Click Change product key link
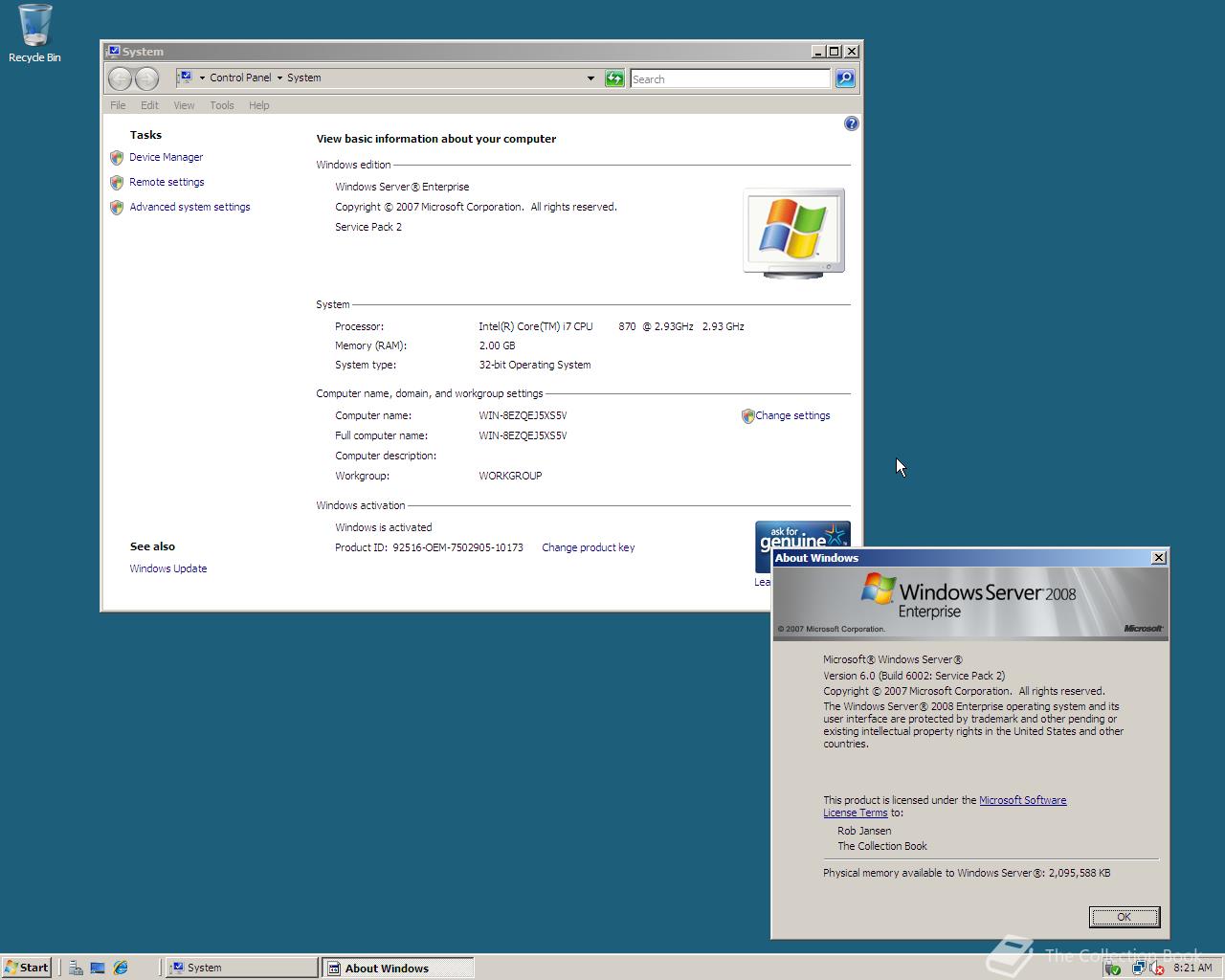Screen dimensions: 1225x980 tap(588, 547)
